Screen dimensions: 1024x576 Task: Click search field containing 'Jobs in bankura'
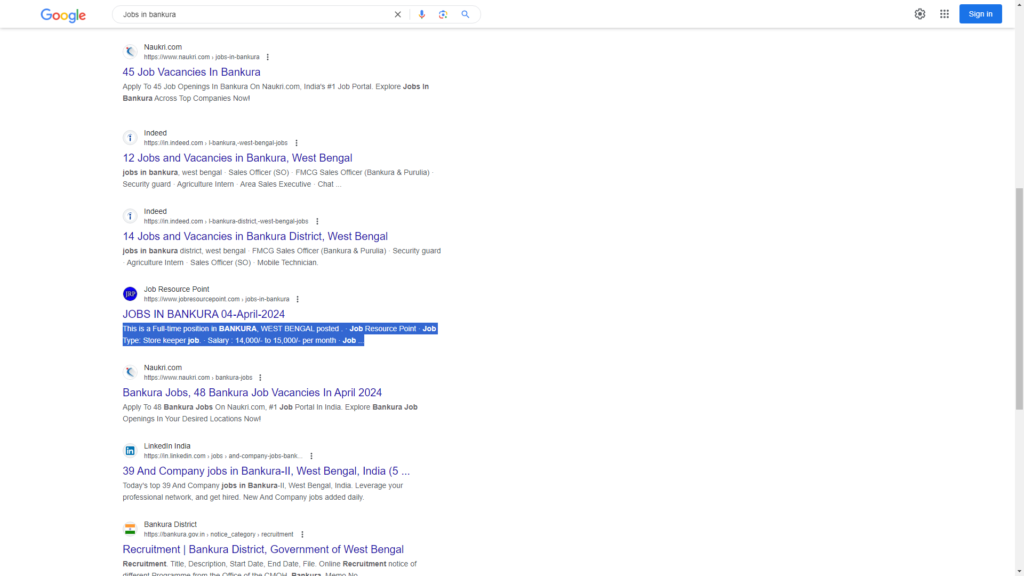pyautogui.click(x=255, y=14)
